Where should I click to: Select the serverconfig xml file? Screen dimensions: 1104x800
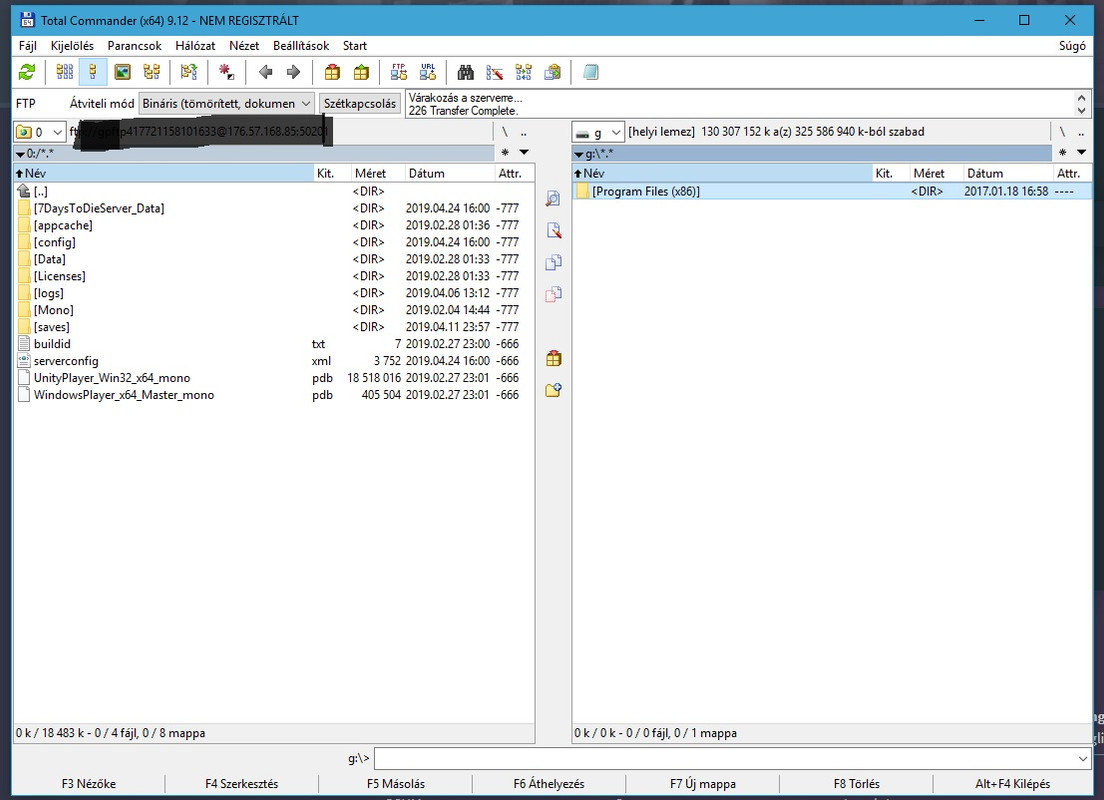(66, 361)
